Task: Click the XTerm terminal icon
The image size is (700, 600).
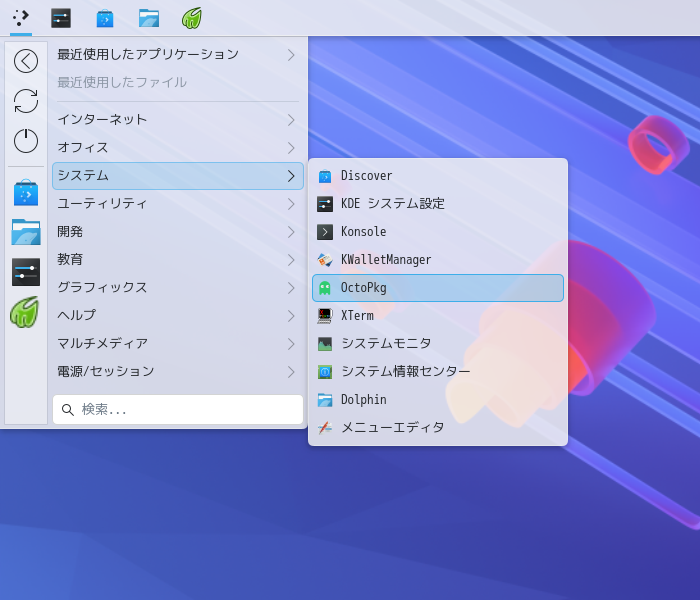Action: pyautogui.click(x=325, y=316)
